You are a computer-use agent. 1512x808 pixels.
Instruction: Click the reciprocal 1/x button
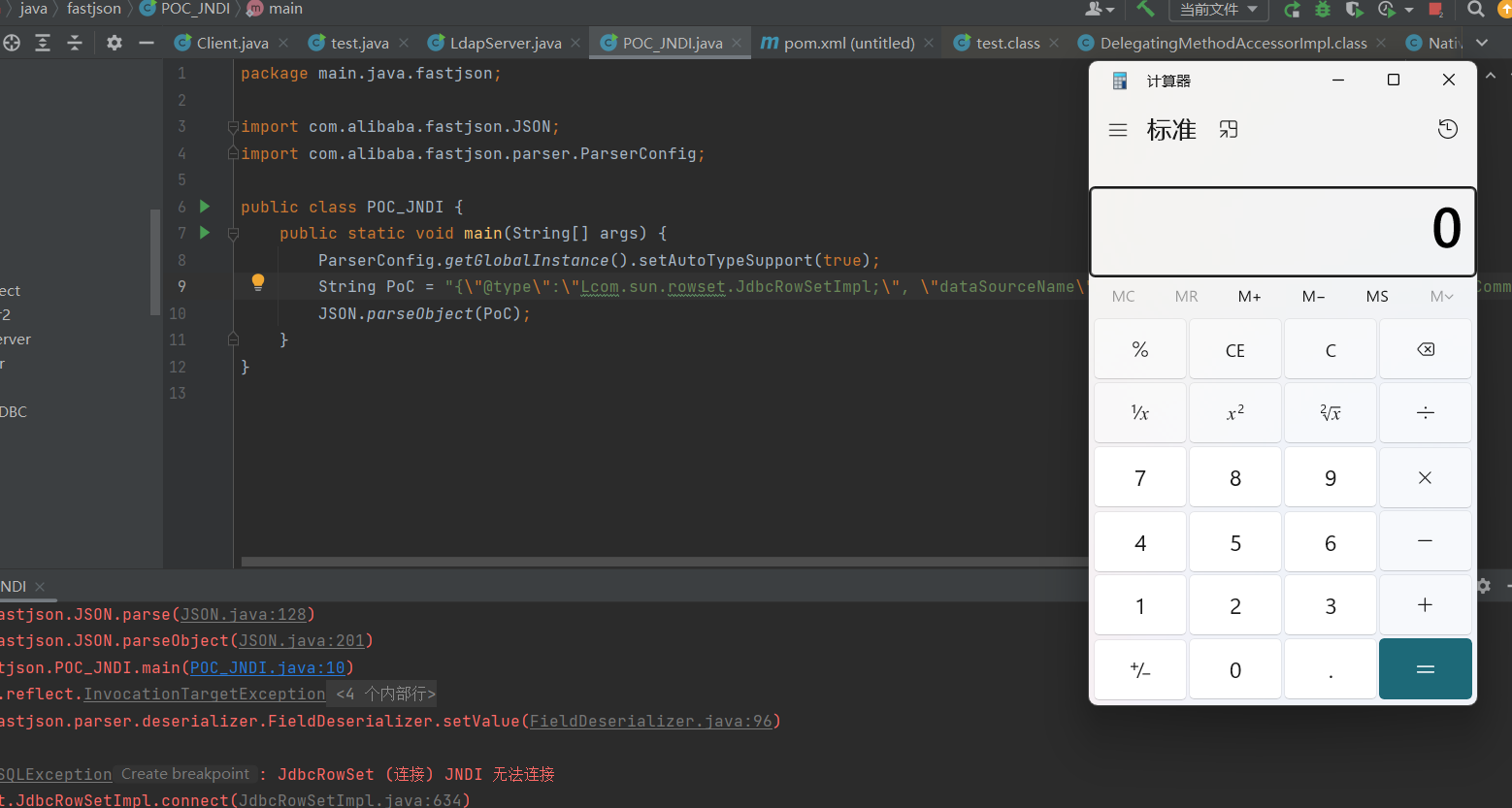pos(1140,413)
